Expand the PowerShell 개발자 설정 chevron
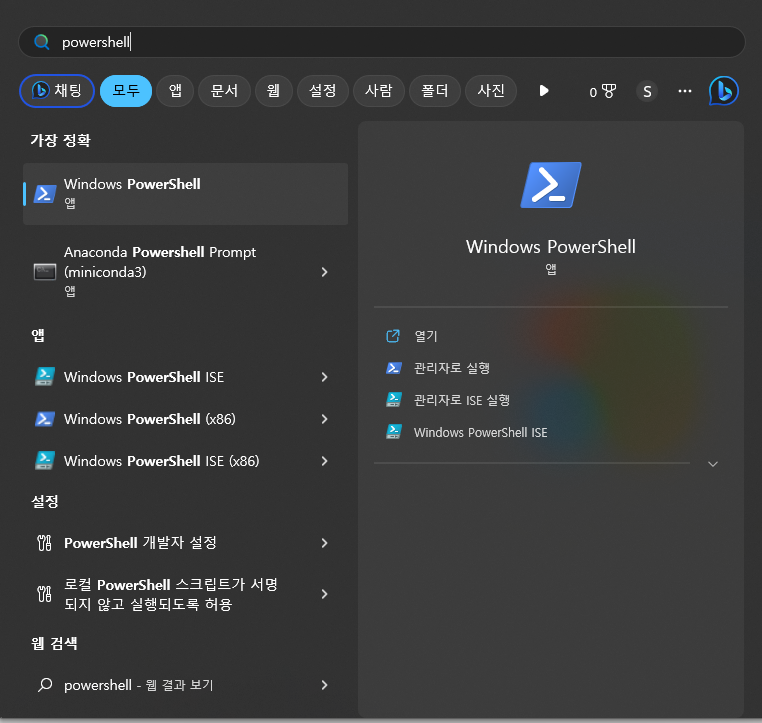Viewport: 762px width, 723px height. (324, 543)
